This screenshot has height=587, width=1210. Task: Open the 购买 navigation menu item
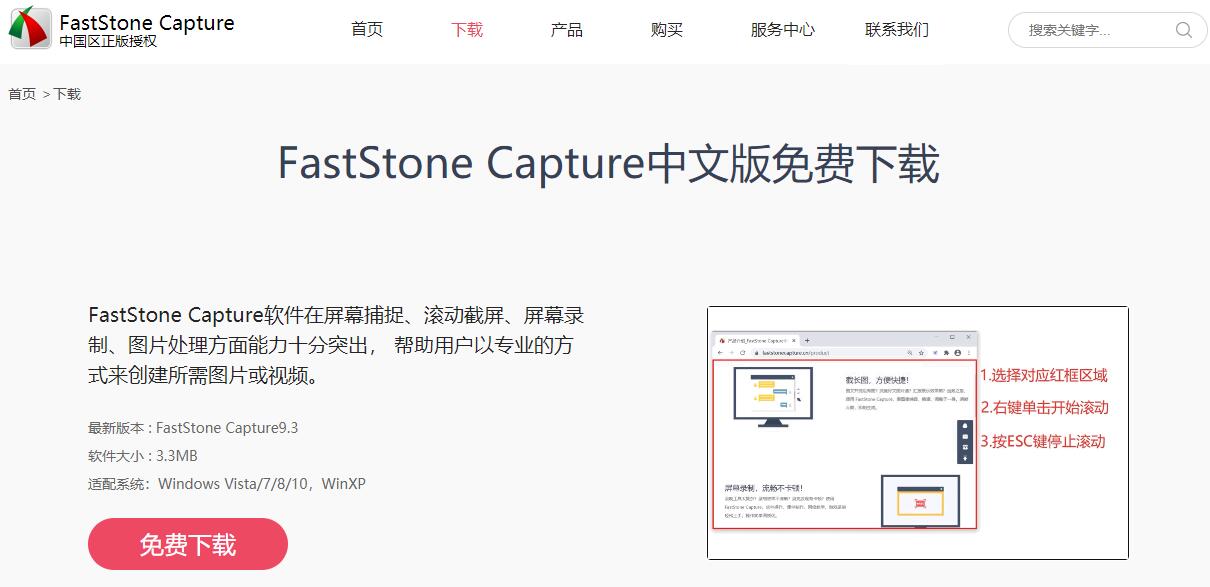667,30
